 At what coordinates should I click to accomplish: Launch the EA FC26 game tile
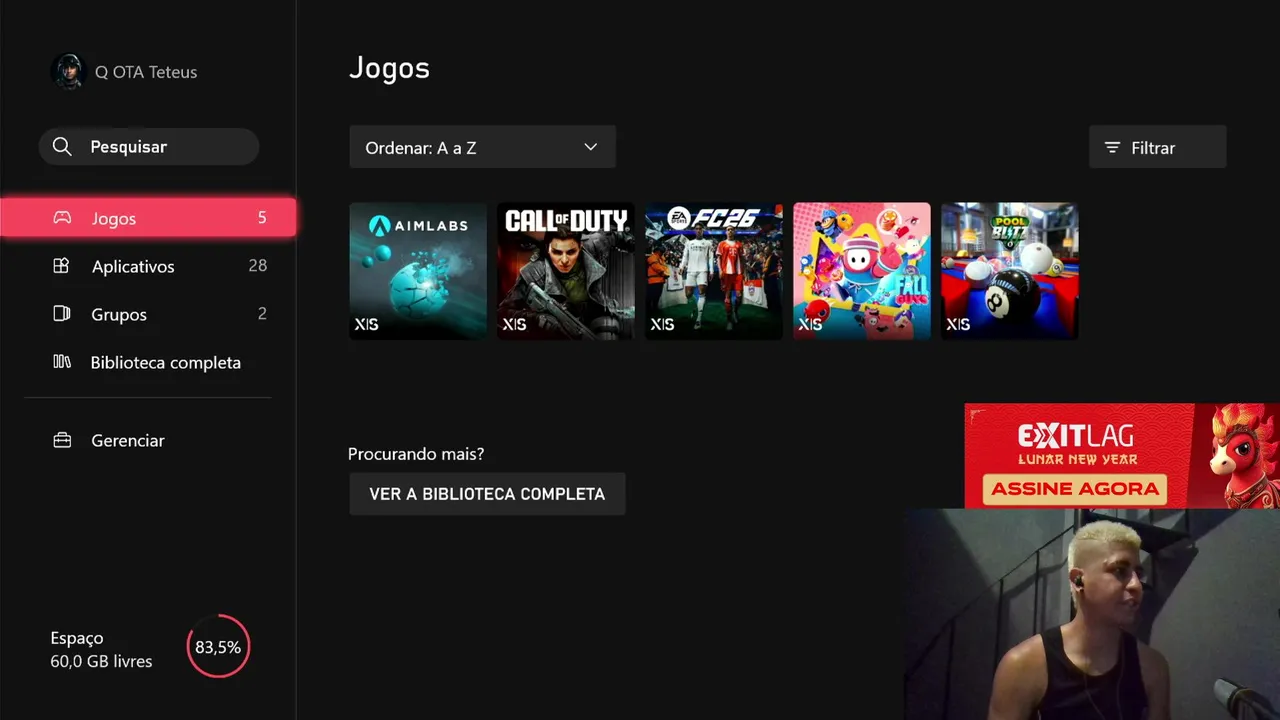click(714, 271)
